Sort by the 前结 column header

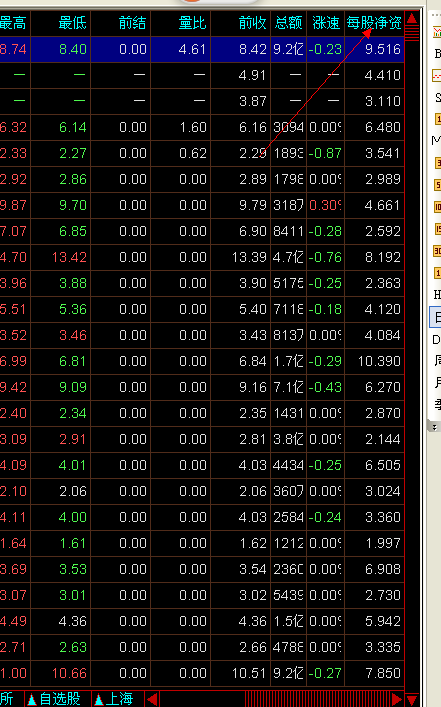(132, 23)
